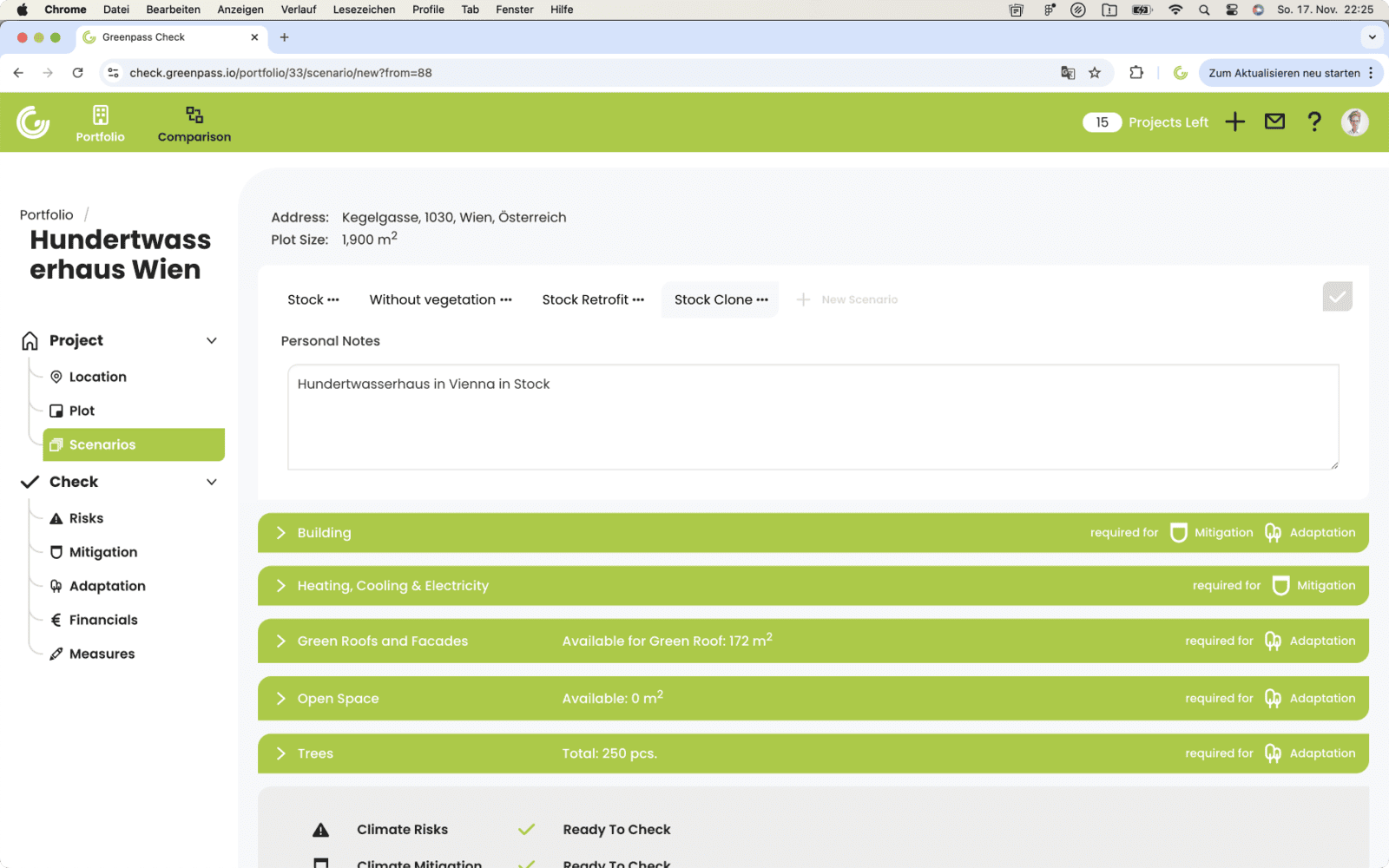Click the Measures pencil icon
Viewport: 1389px width, 868px height.
tap(56, 654)
